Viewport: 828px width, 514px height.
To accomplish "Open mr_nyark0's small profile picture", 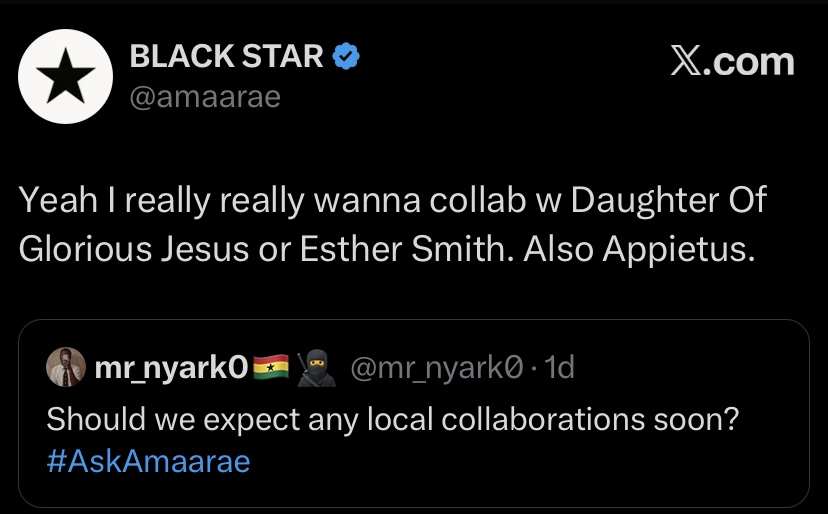I will 65,368.
